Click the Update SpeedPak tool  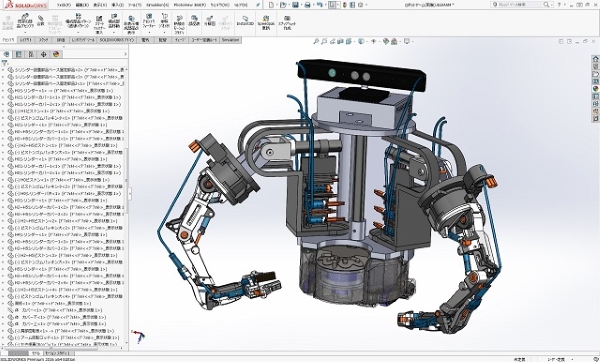(x=266, y=22)
